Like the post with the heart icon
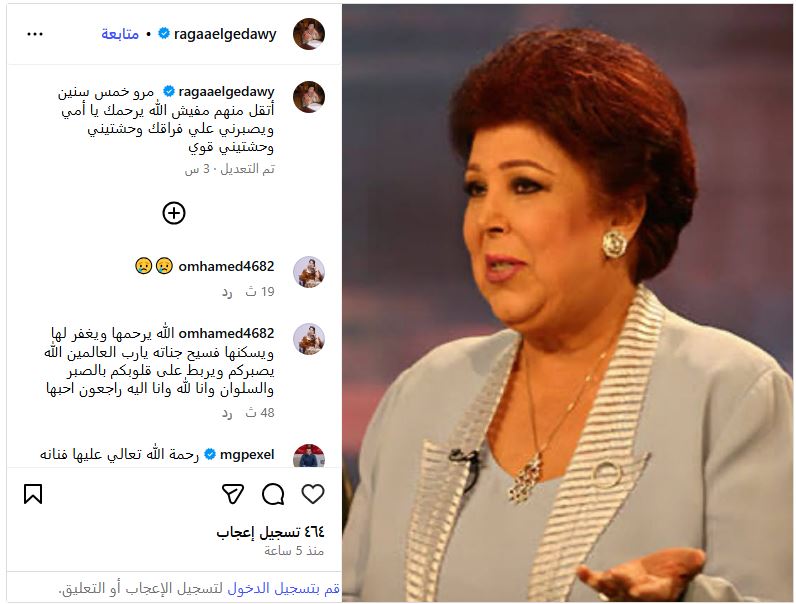 [313, 494]
